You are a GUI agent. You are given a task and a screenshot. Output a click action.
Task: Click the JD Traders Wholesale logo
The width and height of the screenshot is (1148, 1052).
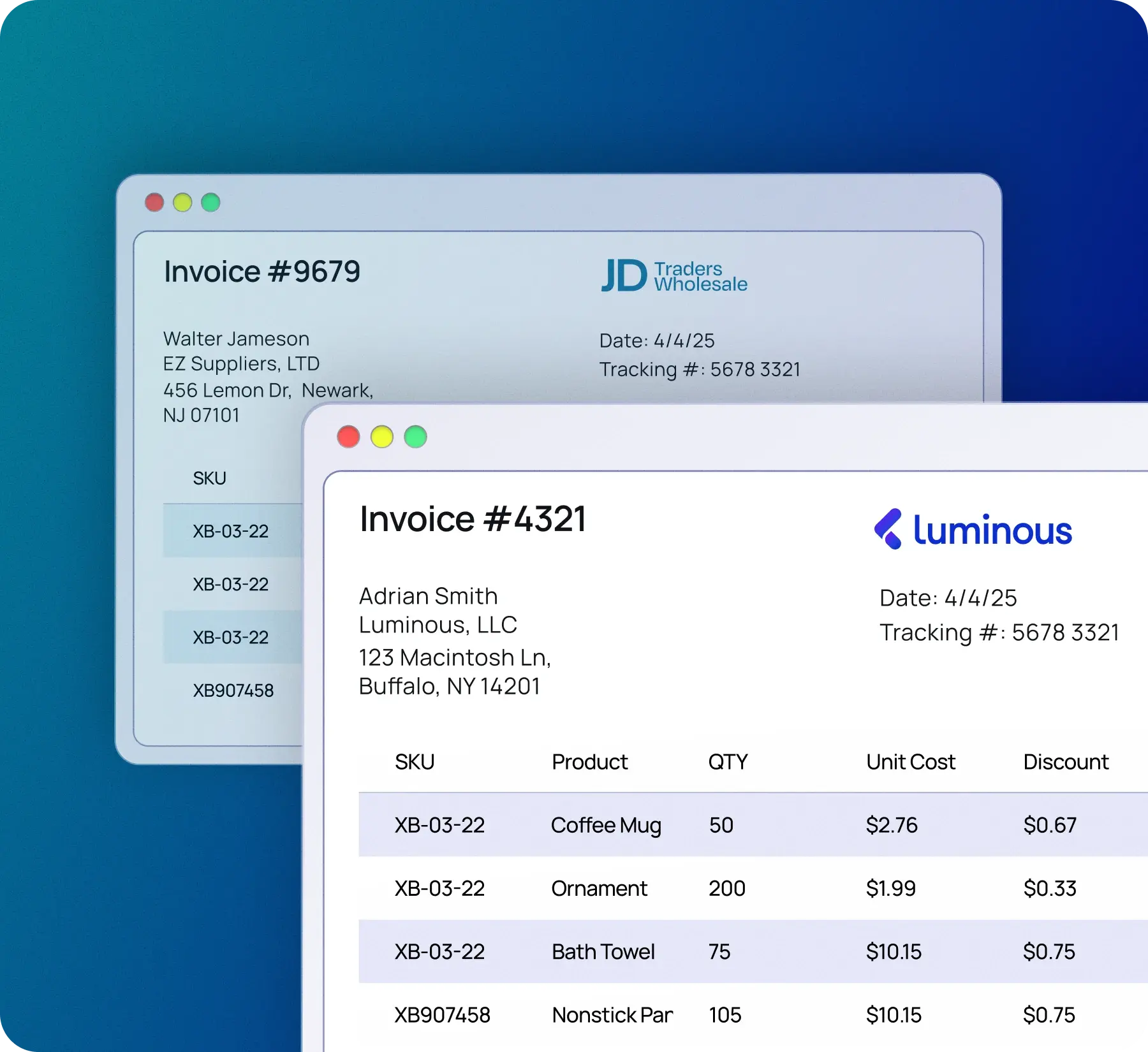coord(675,276)
